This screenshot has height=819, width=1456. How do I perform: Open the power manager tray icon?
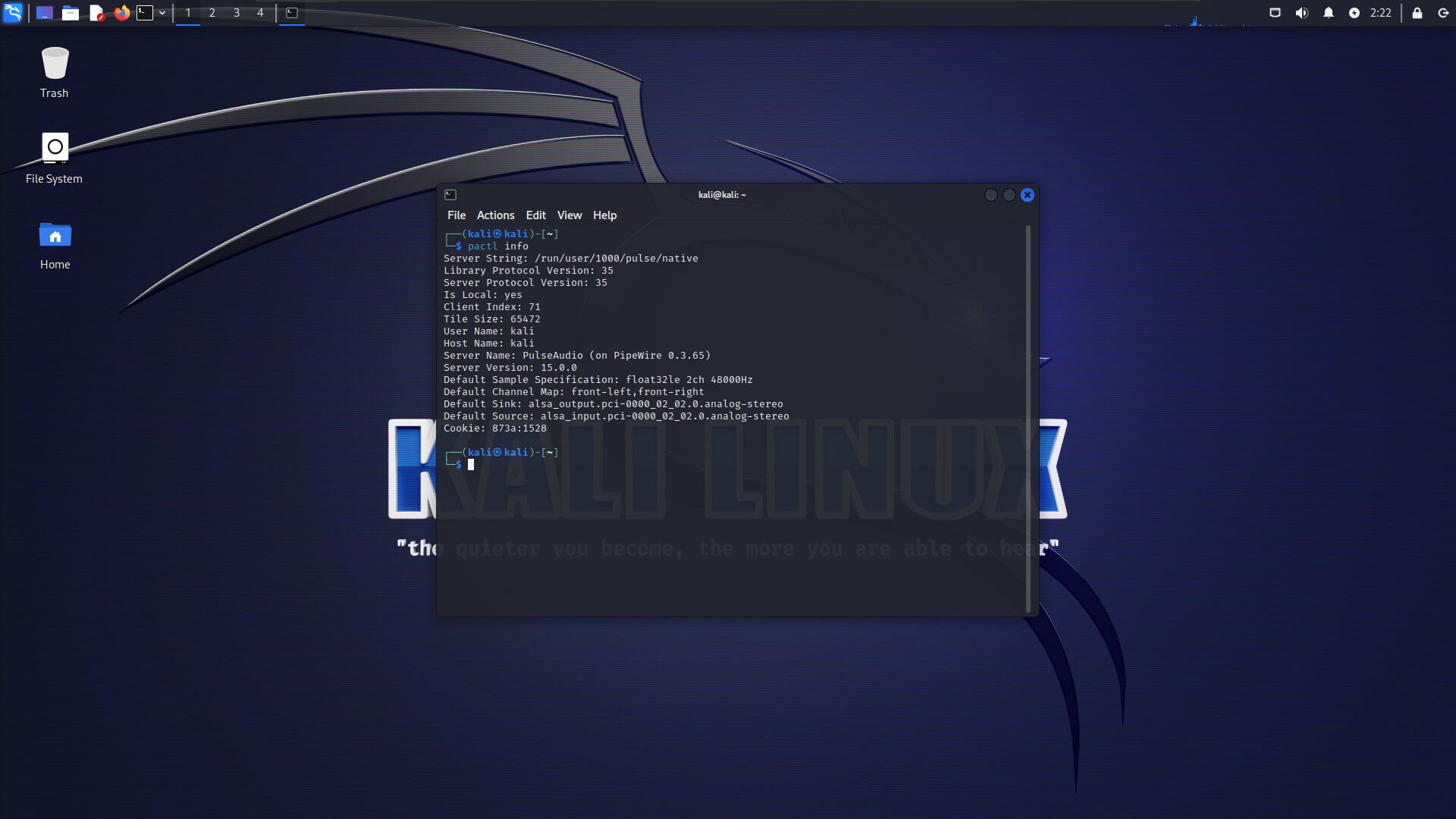click(x=1356, y=12)
